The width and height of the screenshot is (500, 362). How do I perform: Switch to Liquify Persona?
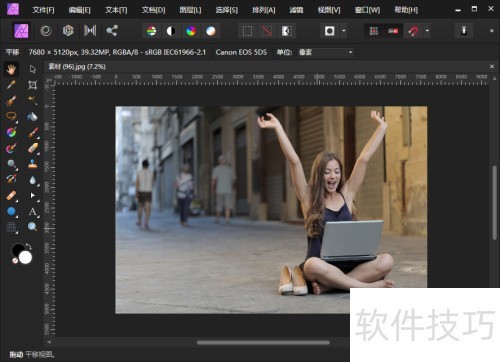point(46,31)
